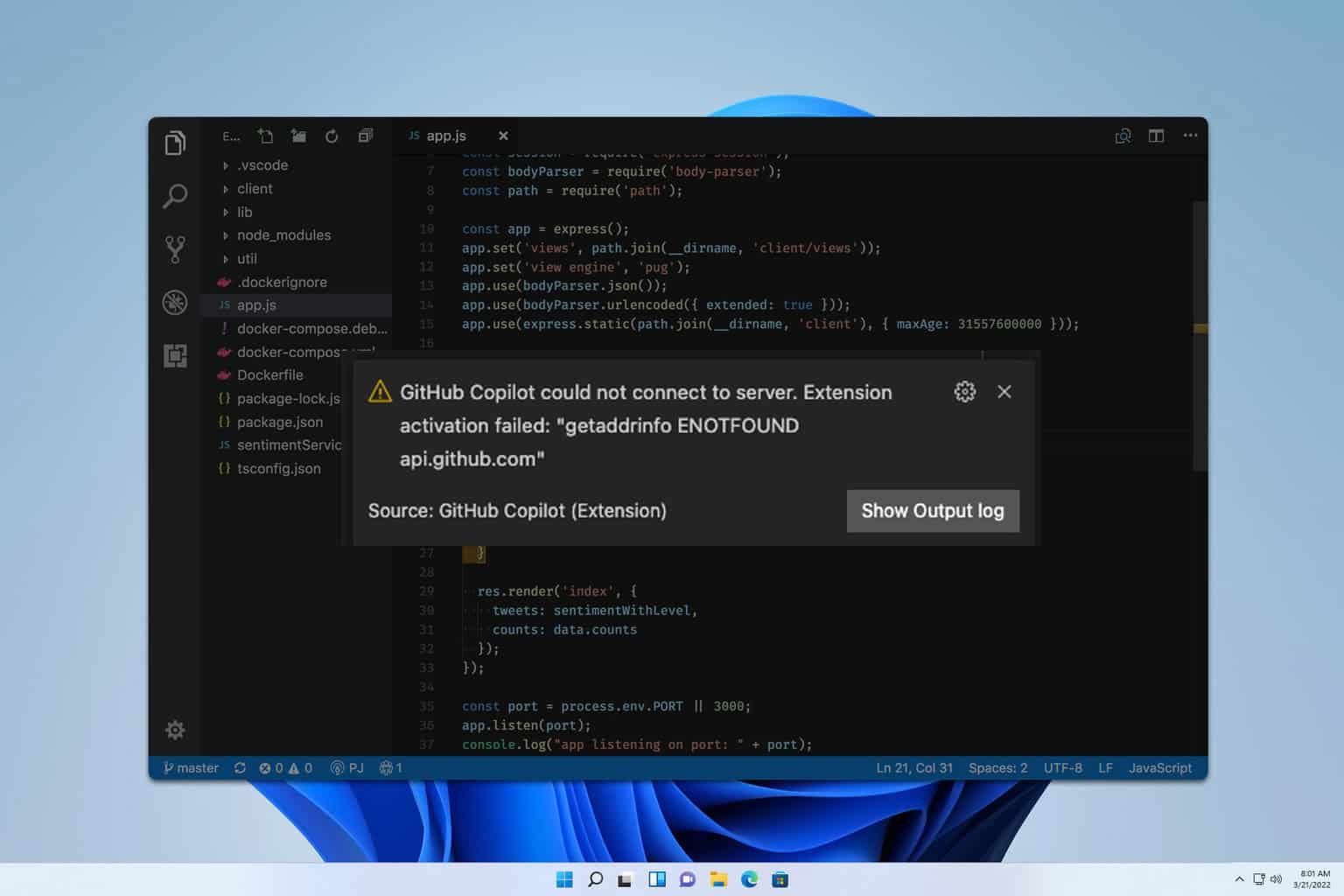
Task: Create a new folder in Explorer toolbar
Action: tap(298, 136)
